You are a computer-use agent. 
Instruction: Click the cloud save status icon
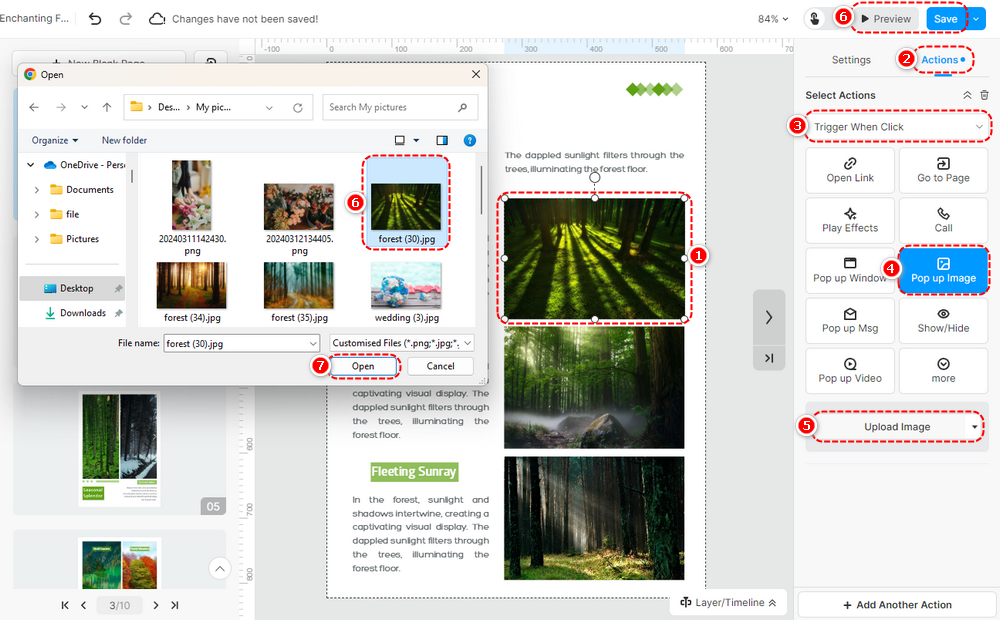click(x=156, y=19)
